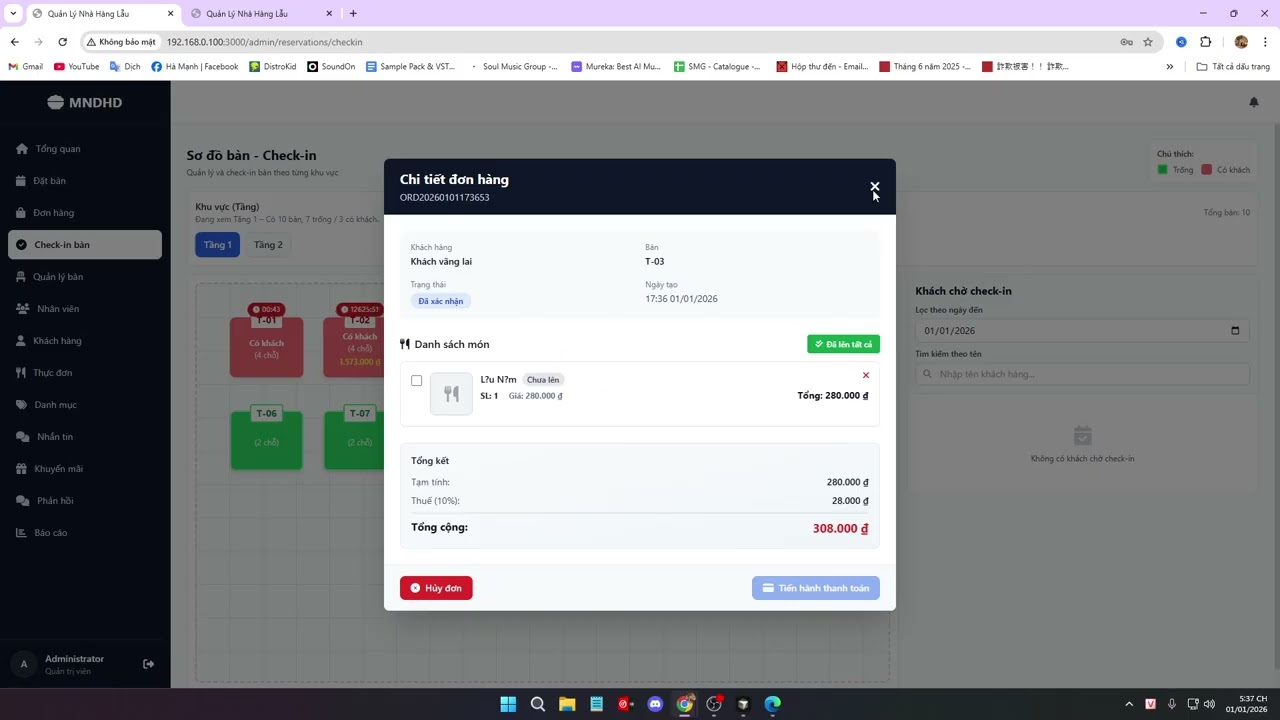Open the calendar picker icon in date filter

[1235, 331]
